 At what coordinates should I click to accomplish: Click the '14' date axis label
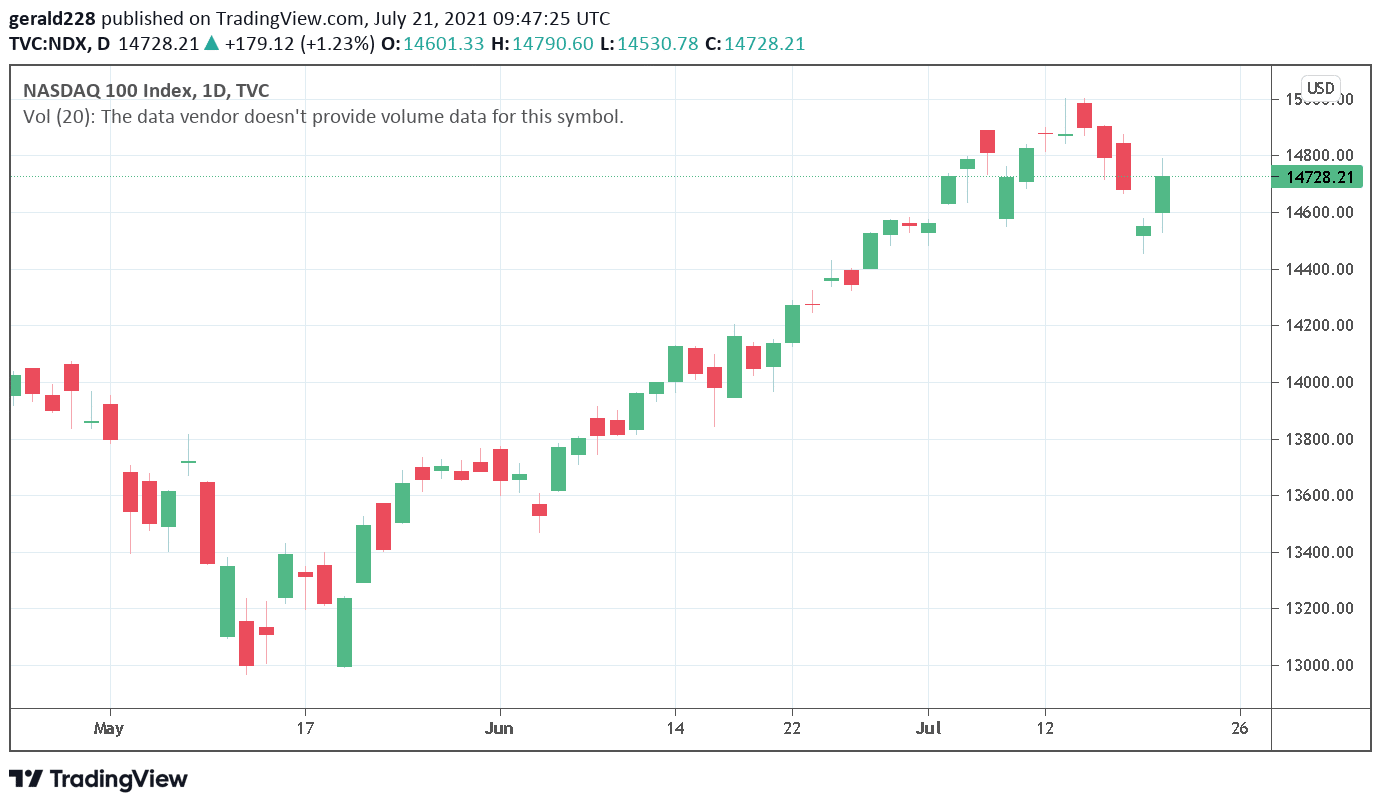674,728
